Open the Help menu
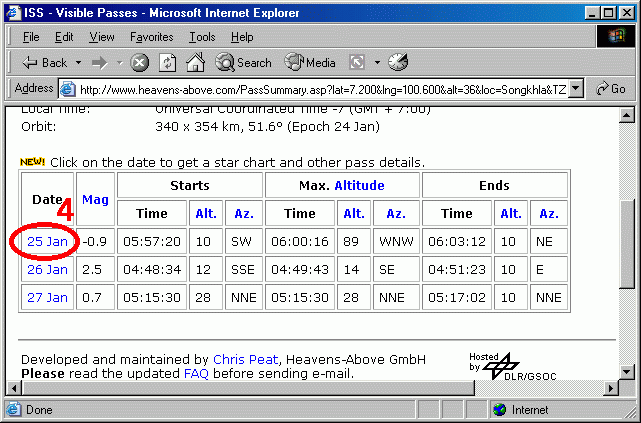641x423 pixels. pos(242,37)
